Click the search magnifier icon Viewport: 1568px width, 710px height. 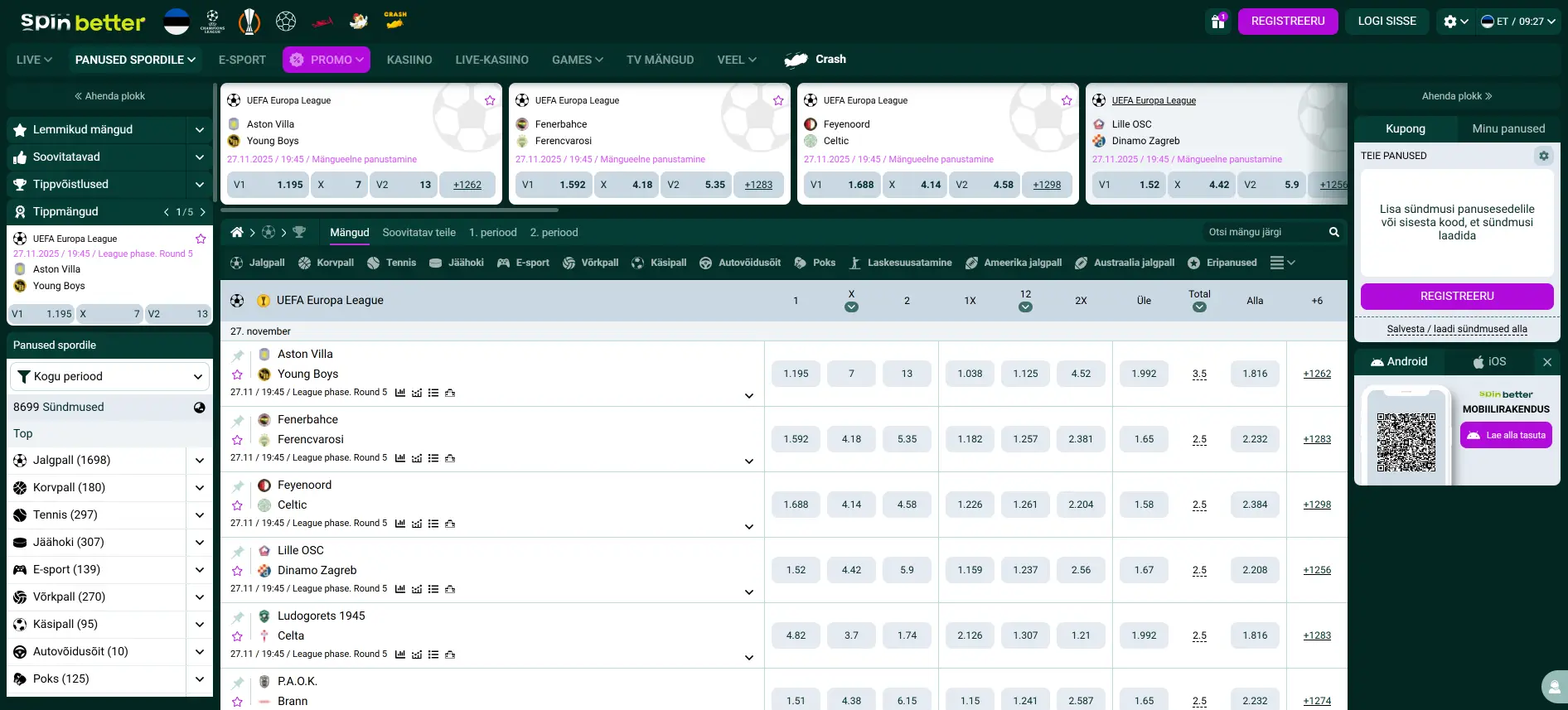pyautogui.click(x=1333, y=233)
